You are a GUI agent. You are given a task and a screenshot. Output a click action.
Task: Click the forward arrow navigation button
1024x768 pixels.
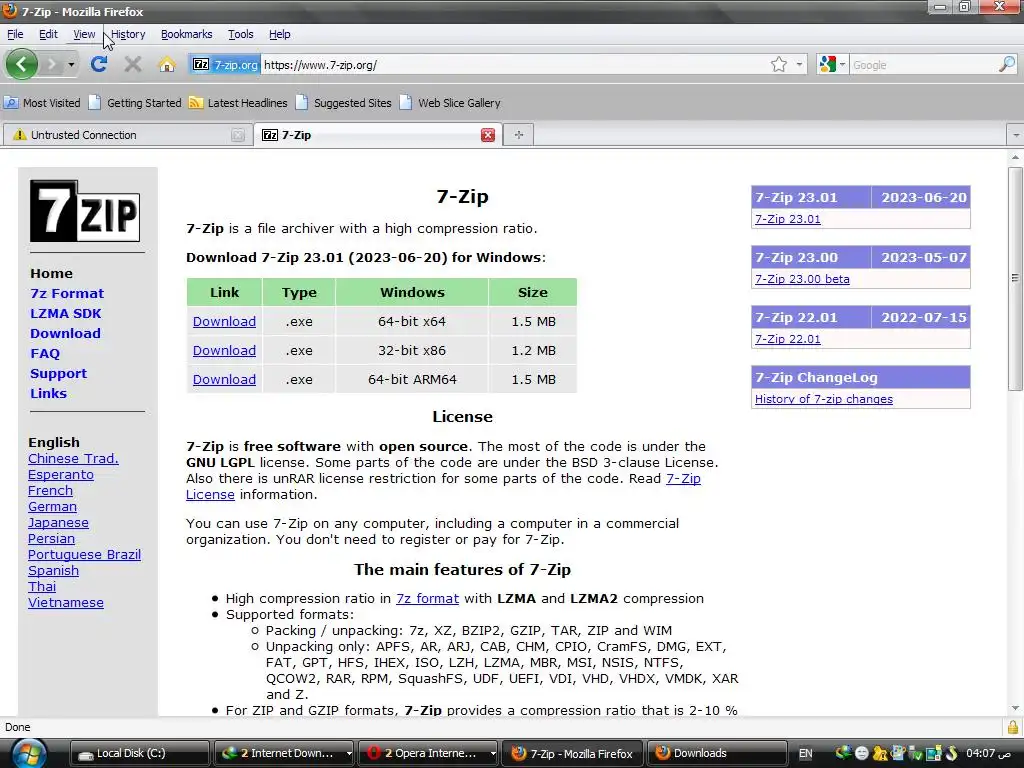[x=51, y=64]
